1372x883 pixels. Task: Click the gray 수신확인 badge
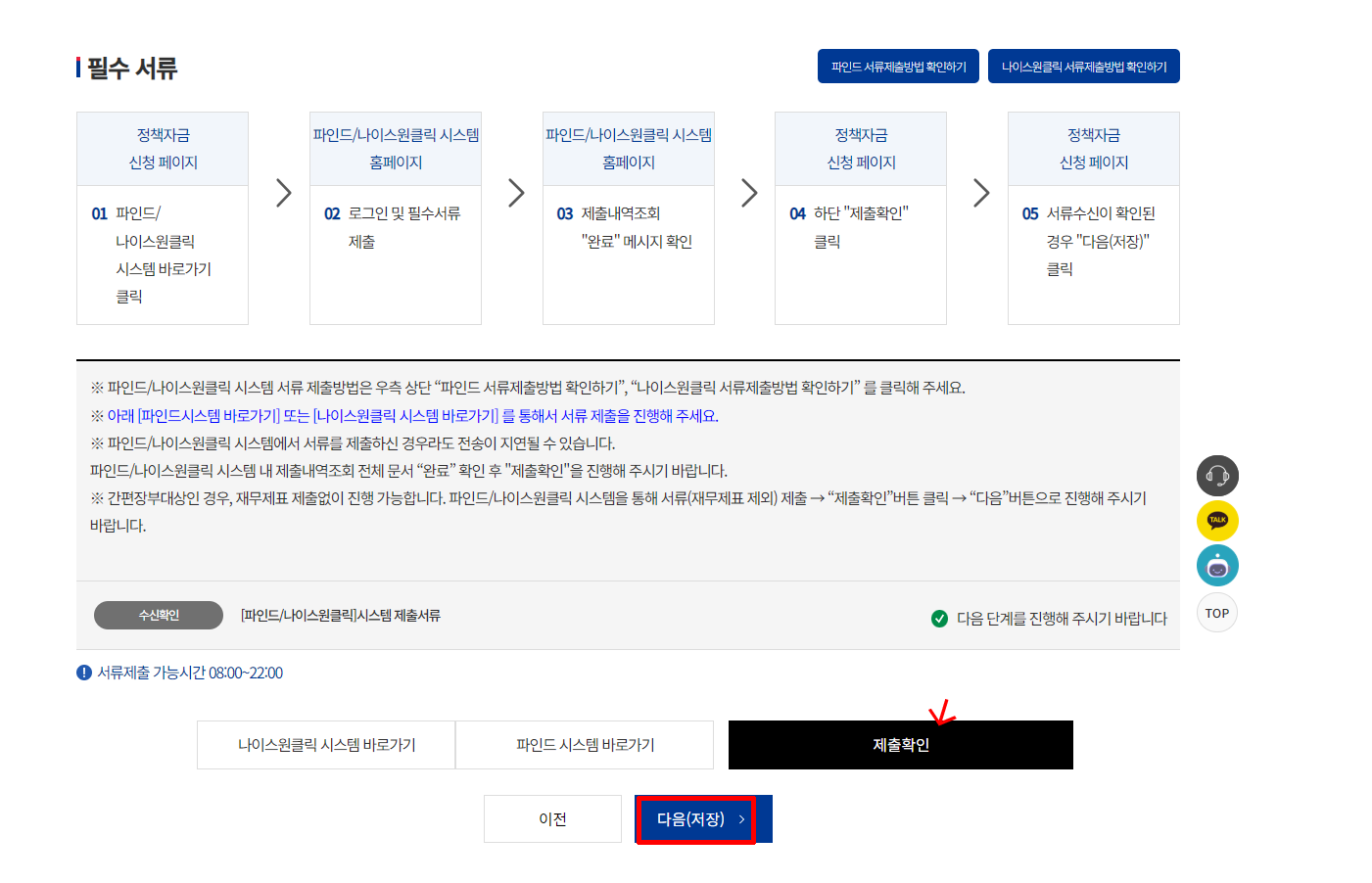click(x=159, y=615)
